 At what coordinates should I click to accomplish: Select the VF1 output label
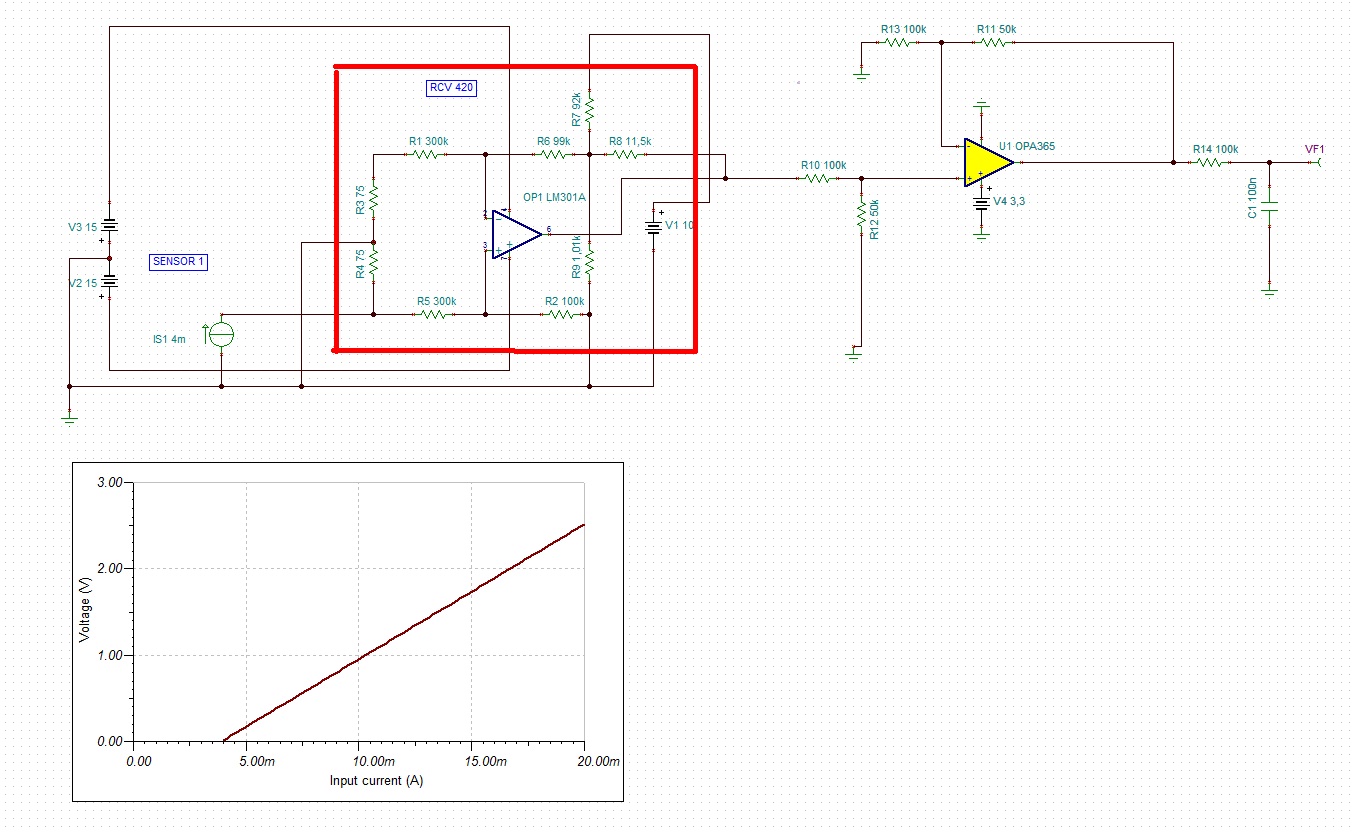tap(1314, 150)
